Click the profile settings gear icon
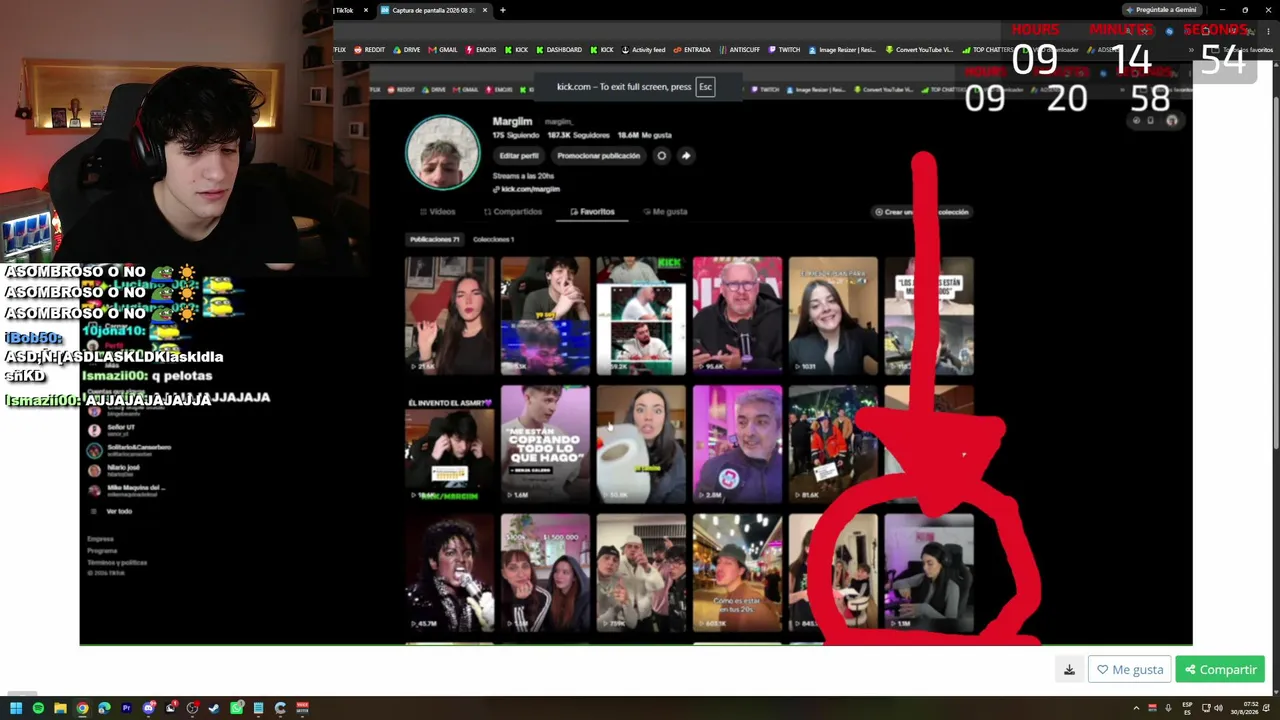Viewport: 1280px width, 720px height. (x=661, y=156)
